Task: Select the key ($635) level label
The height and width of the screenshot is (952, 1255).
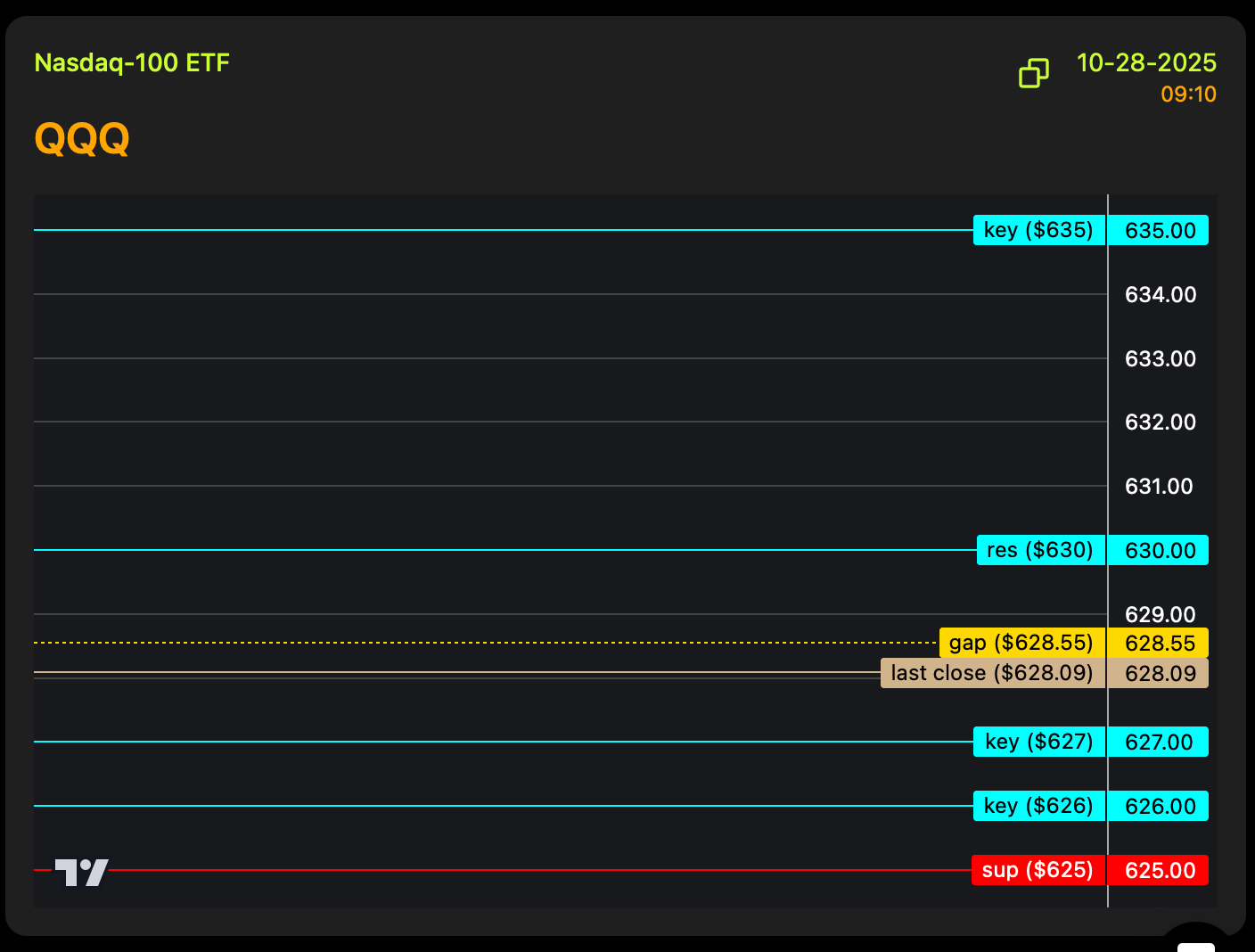Action: click(1038, 230)
